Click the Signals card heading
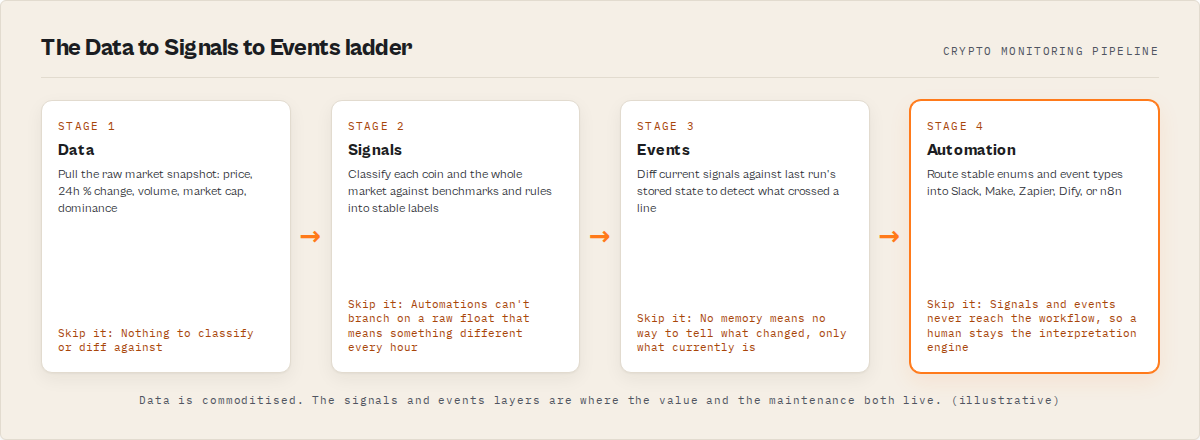 tap(375, 150)
